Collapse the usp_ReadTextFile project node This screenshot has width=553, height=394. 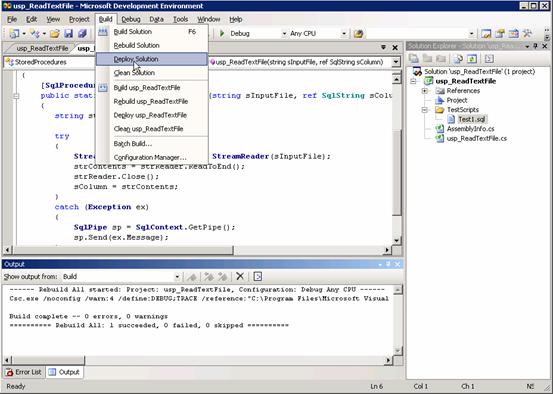414,81
